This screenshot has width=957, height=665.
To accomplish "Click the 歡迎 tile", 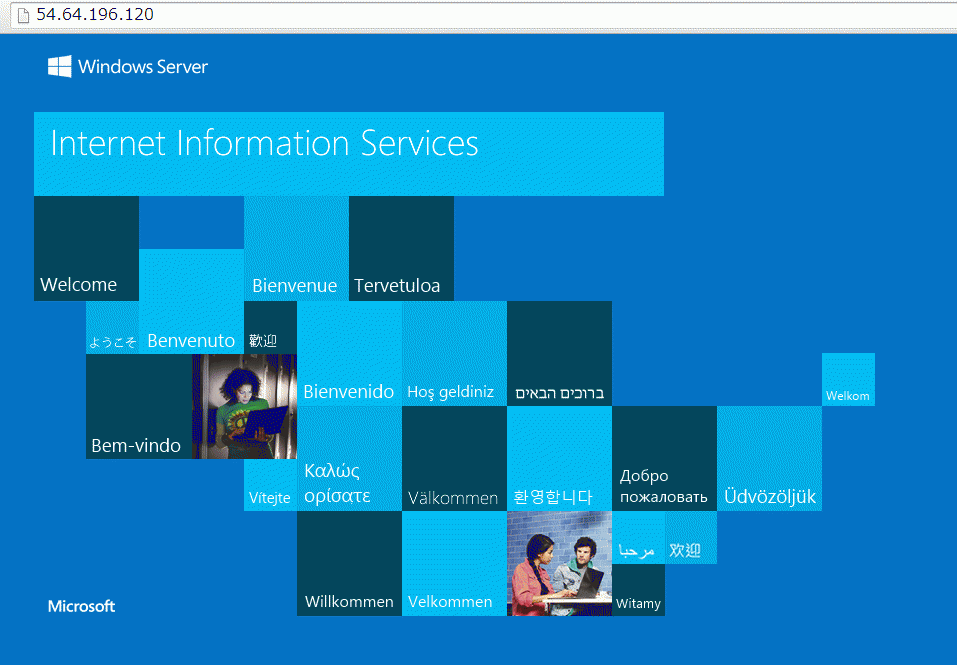I will click(270, 328).
